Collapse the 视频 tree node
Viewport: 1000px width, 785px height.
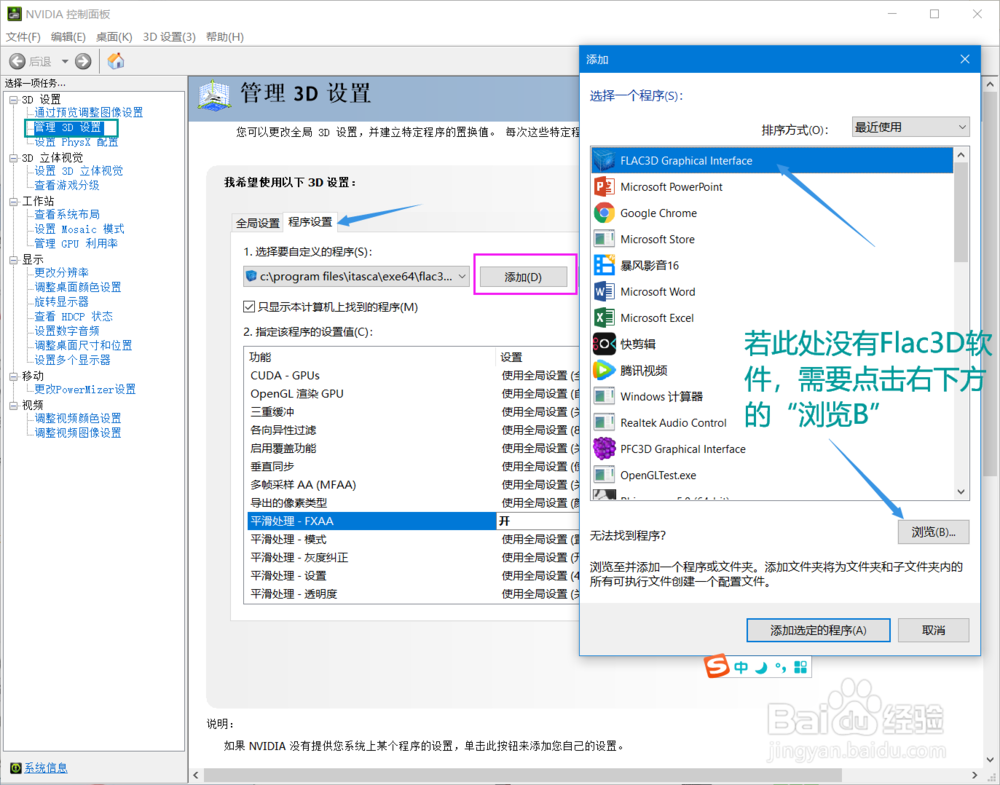click(13, 406)
